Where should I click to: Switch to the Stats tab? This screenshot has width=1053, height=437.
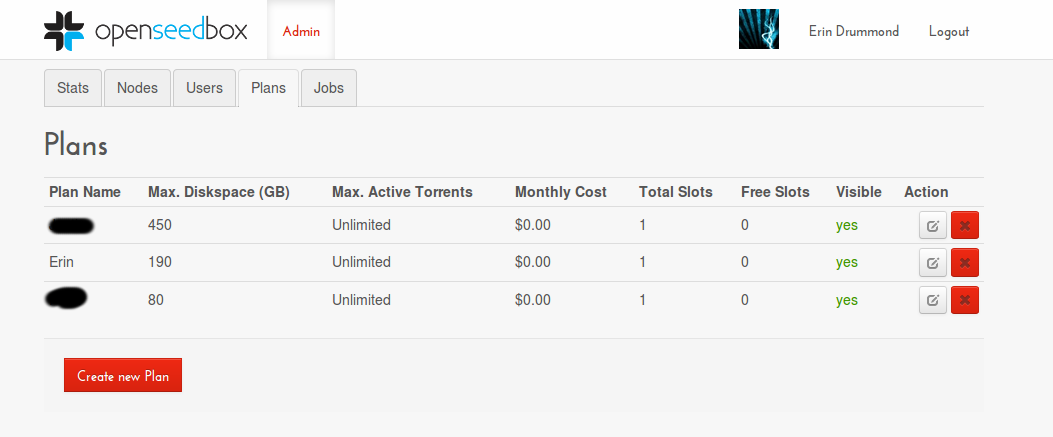(x=73, y=88)
